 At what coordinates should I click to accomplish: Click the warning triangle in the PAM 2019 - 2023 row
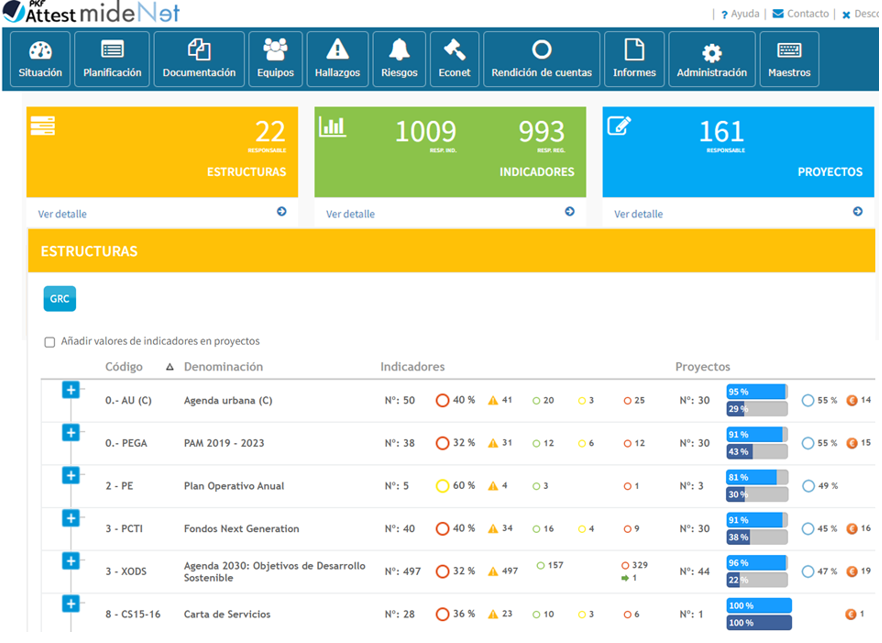(493, 443)
